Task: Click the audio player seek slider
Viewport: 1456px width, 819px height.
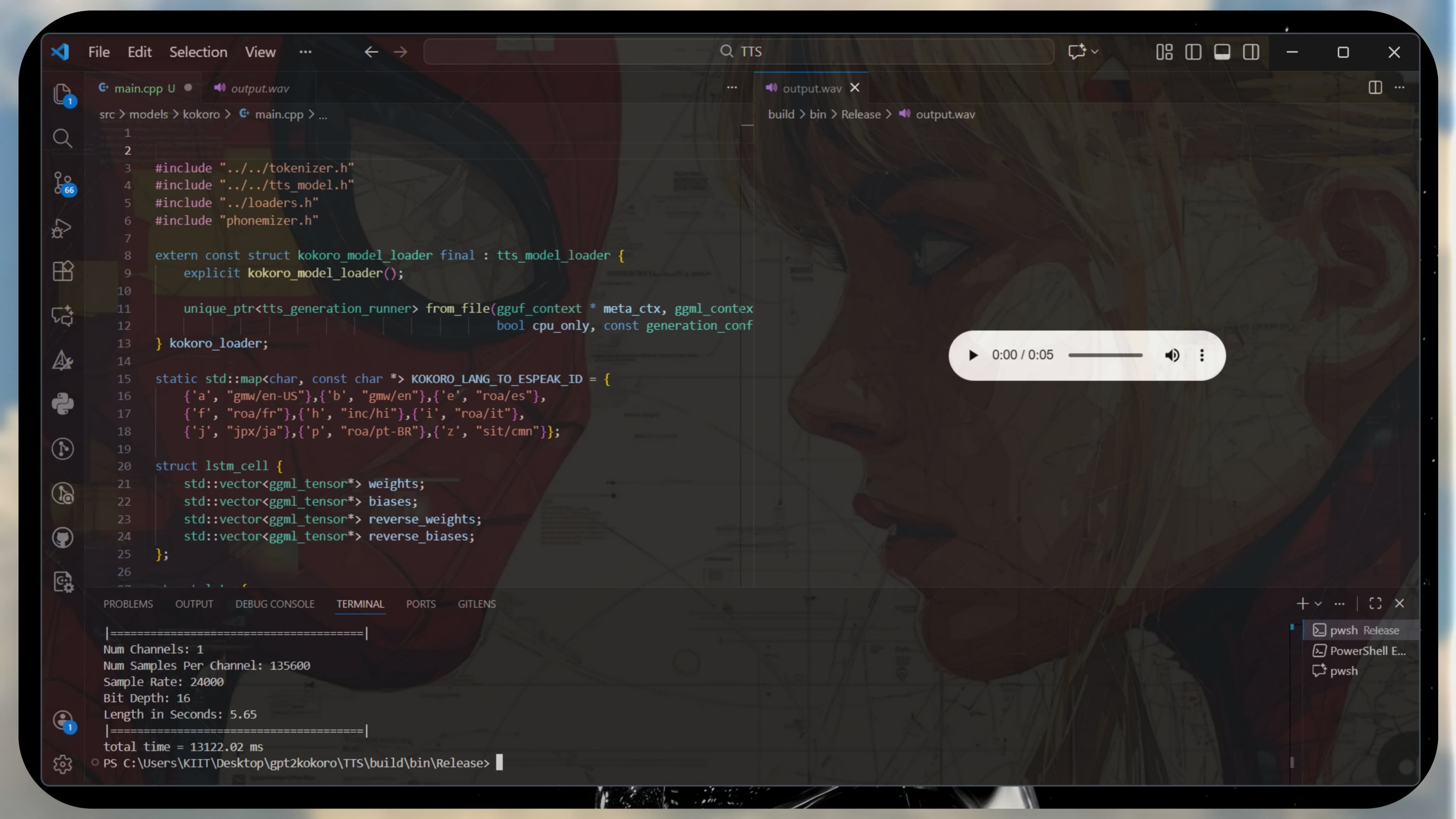Action: 1105,355
